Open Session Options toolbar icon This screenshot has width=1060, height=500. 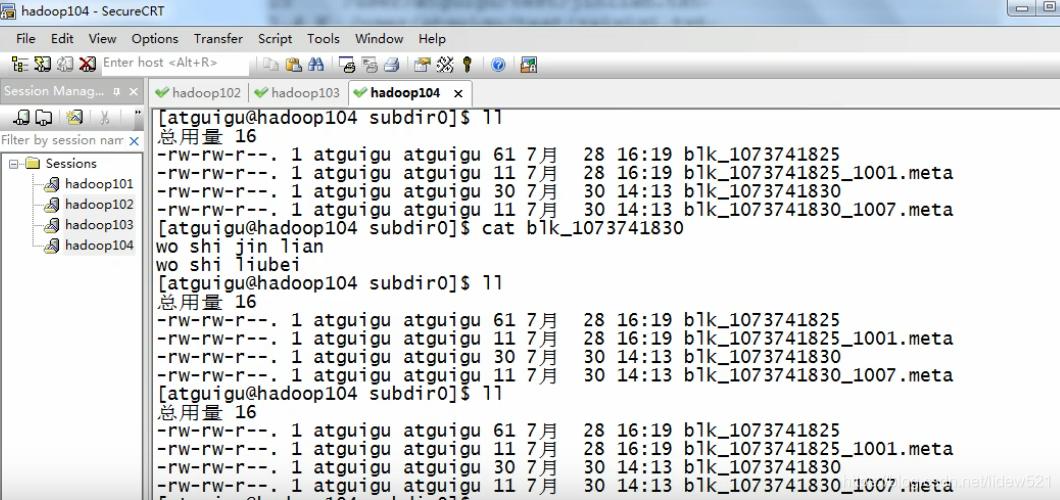pyautogui.click(x=423, y=65)
